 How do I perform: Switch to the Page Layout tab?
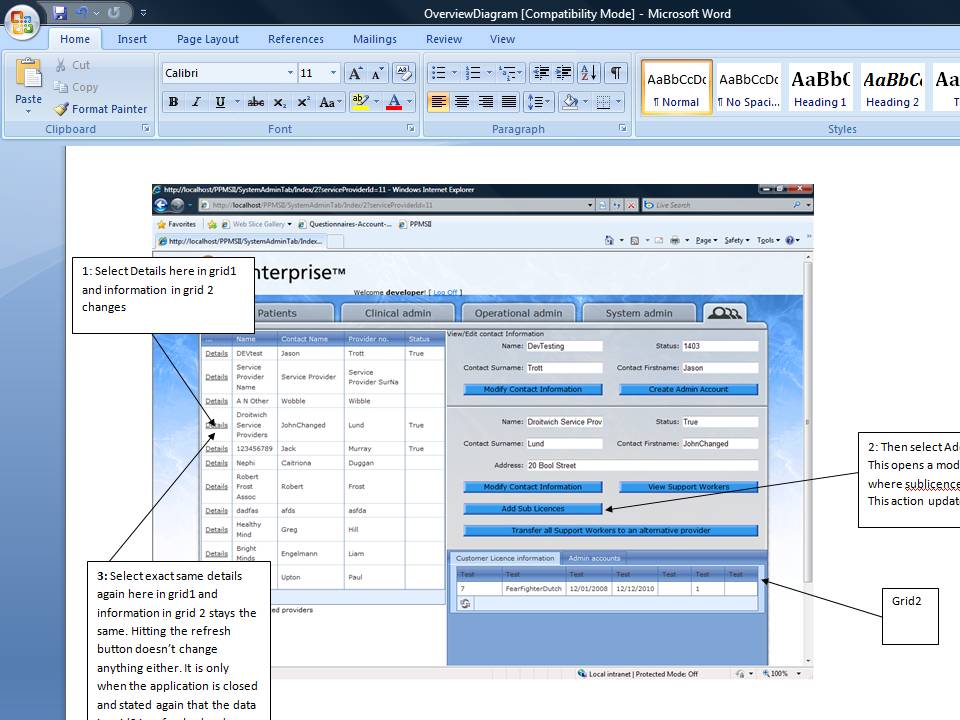(208, 39)
